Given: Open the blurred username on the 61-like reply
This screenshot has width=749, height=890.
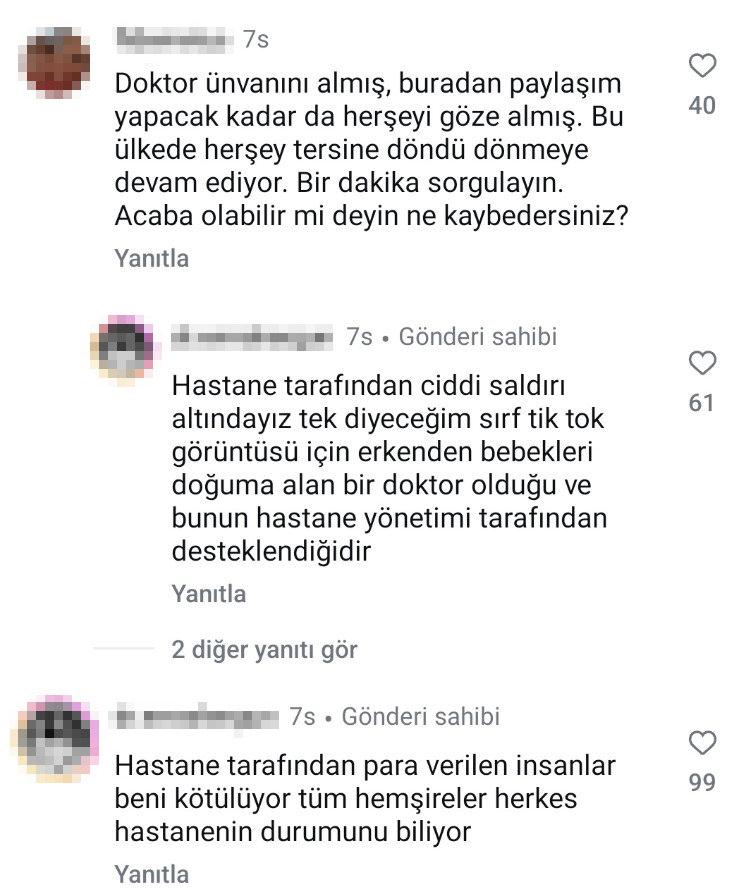Looking at the screenshot, I should (253, 337).
